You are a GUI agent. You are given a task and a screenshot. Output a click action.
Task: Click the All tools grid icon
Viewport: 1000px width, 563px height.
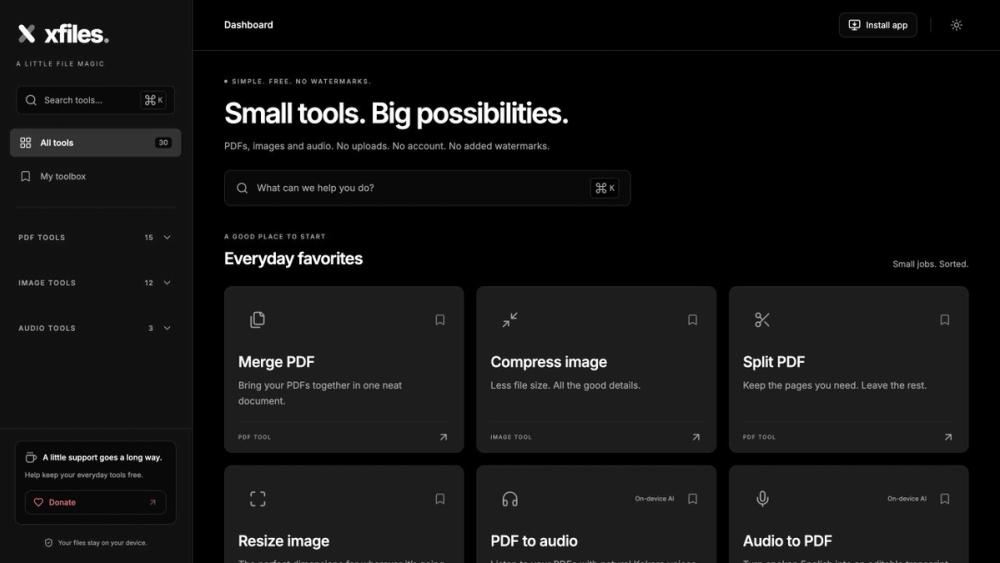(26, 143)
